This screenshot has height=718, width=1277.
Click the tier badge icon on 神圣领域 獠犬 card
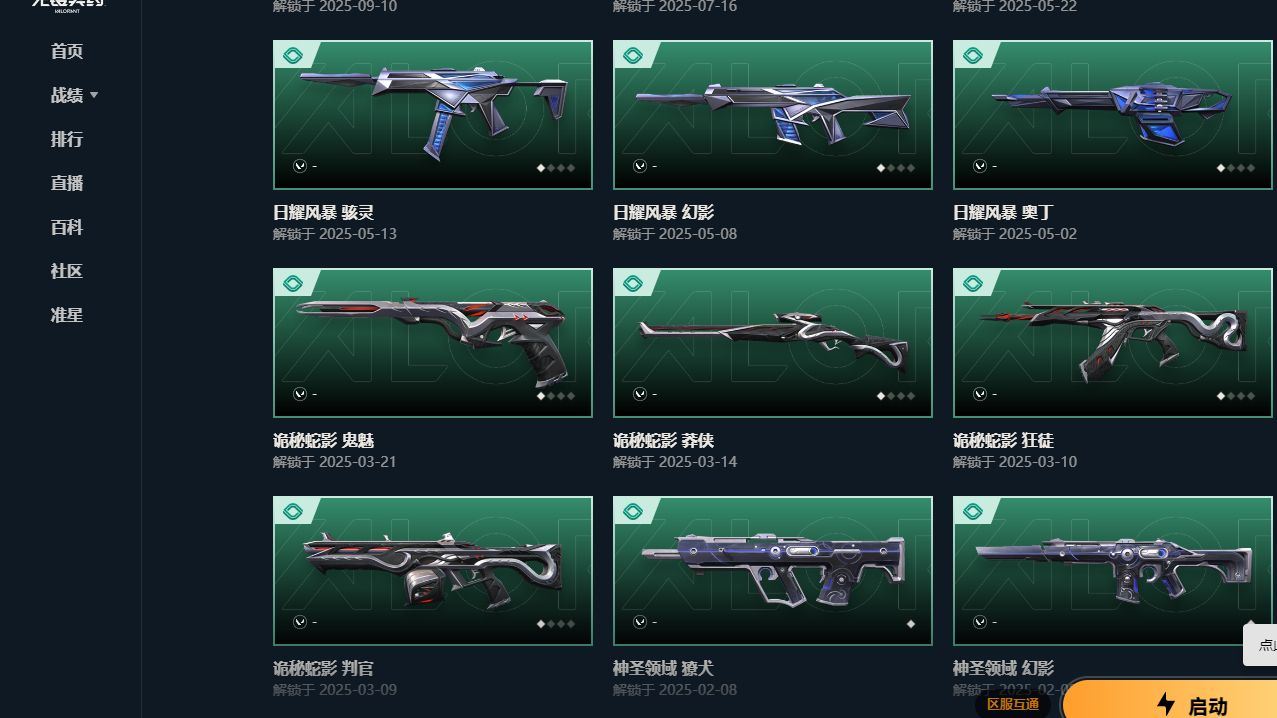tap(633, 512)
